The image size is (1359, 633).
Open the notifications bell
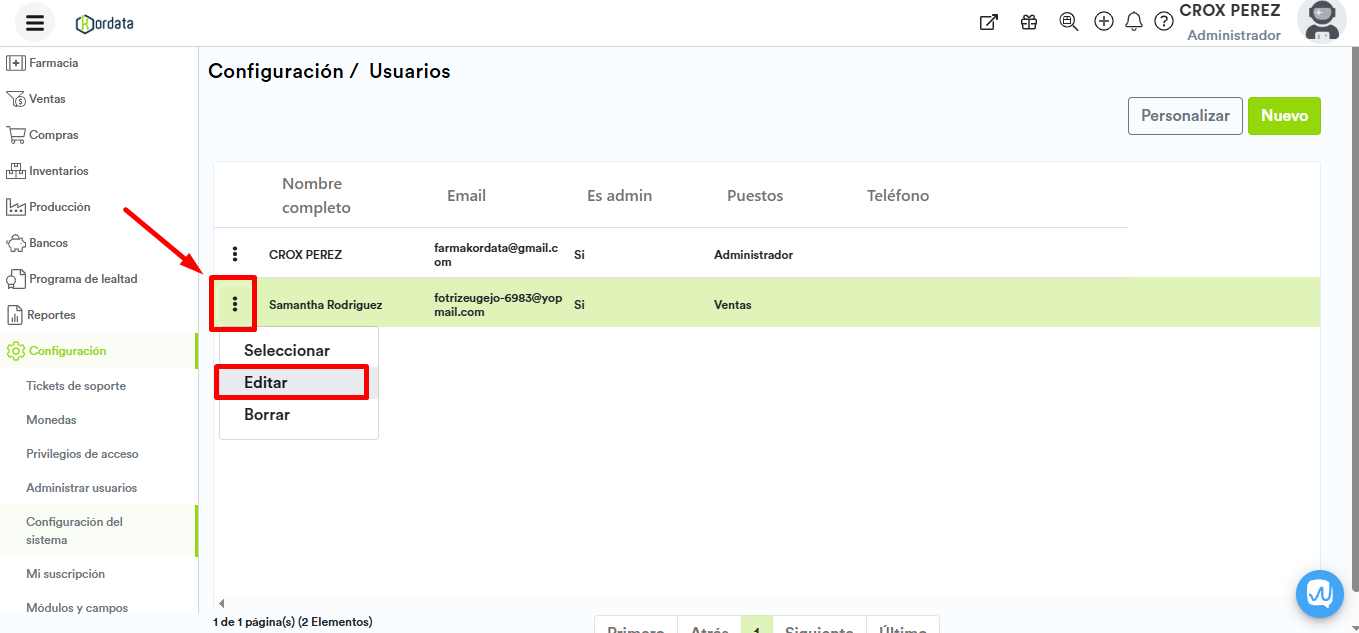click(1134, 22)
